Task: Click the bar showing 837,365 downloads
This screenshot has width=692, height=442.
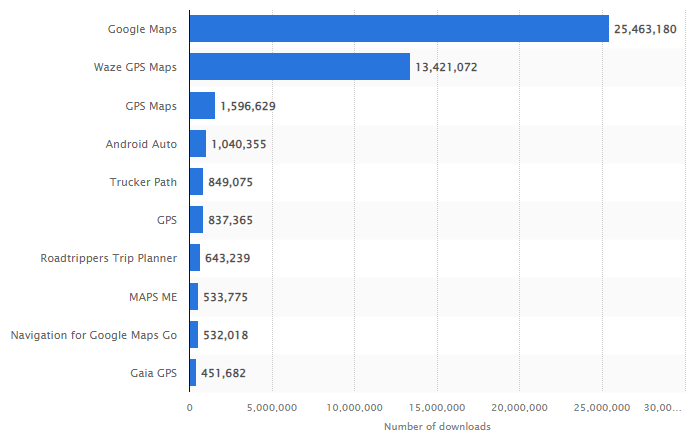Action: click(196, 219)
